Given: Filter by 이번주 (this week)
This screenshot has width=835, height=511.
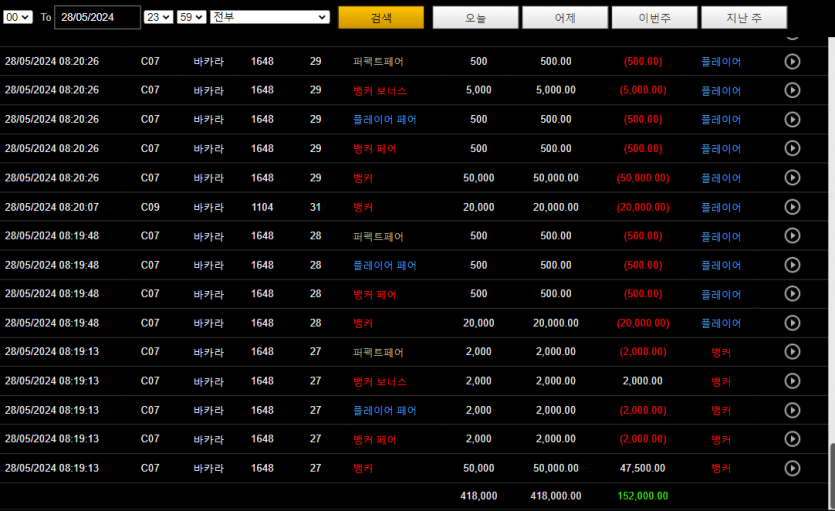Looking at the screenshot, I should click(654, 18).
